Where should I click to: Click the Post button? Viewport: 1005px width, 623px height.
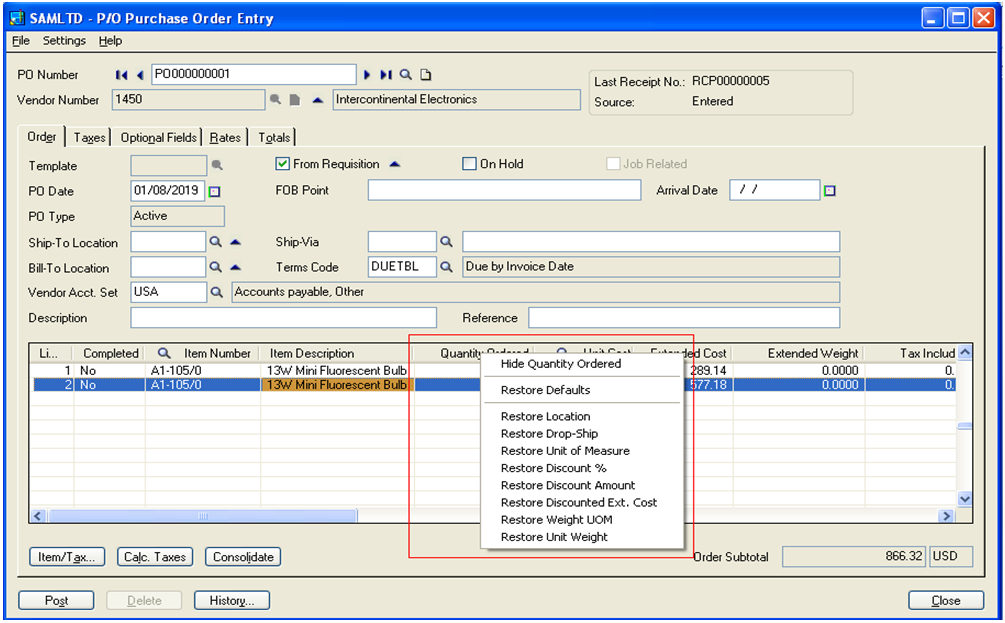coord(56,601)
